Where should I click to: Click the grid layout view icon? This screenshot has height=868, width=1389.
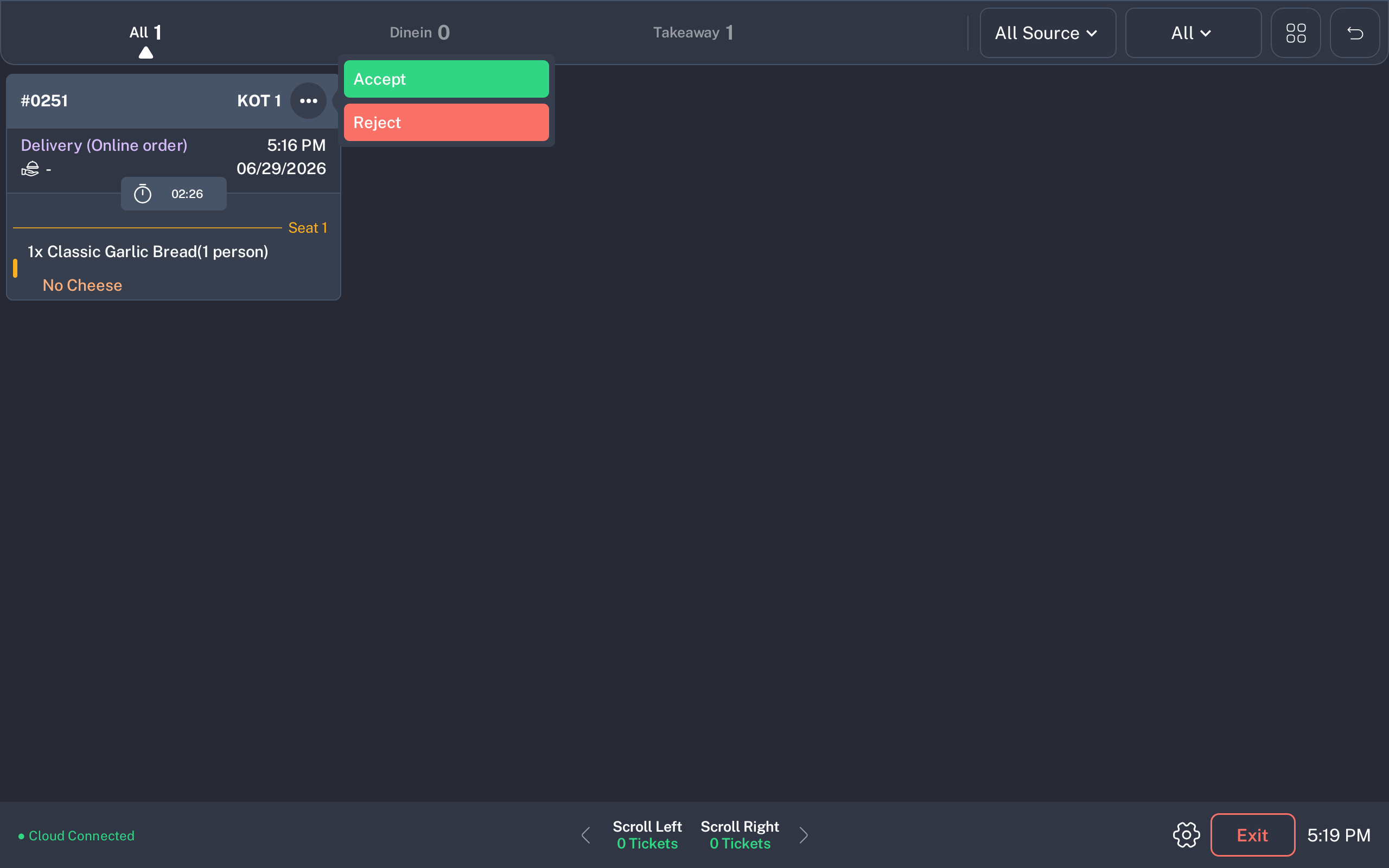point(1296,33)
